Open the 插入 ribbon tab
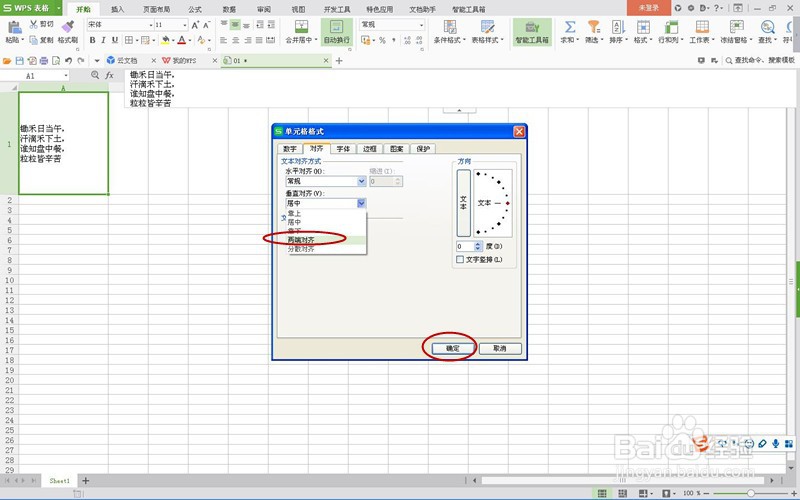The image size is (800, 500). [x=117, y=9]
